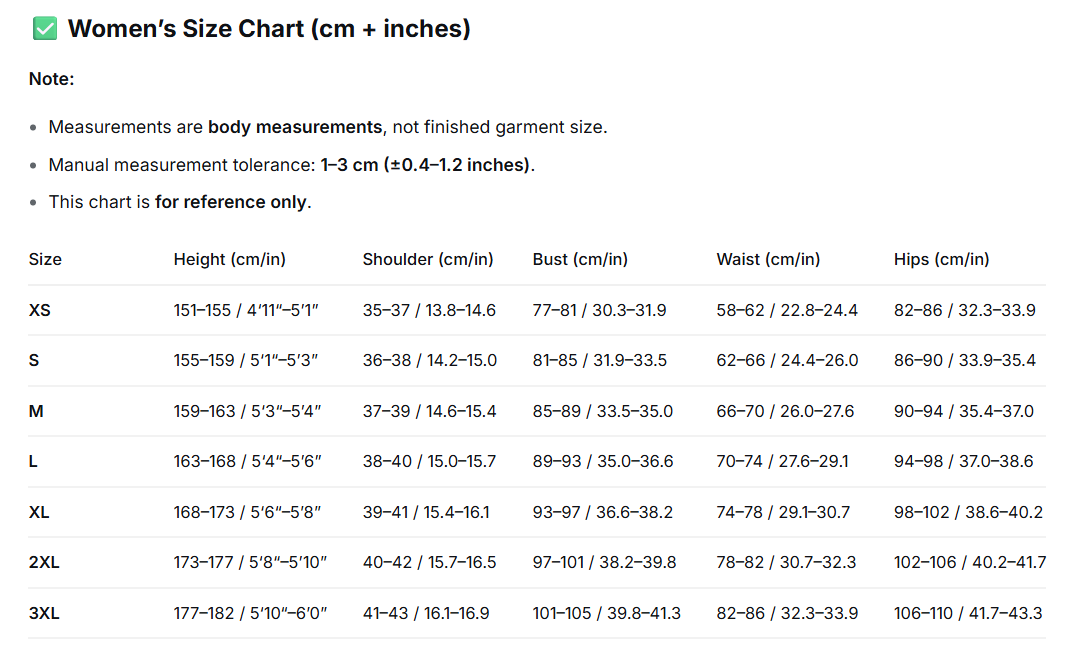Viewport: 1080px width, 665px height.
Task: Select the '1–3 cm' tolerance text
Action: pyautogui.click(x=349, y=165)
